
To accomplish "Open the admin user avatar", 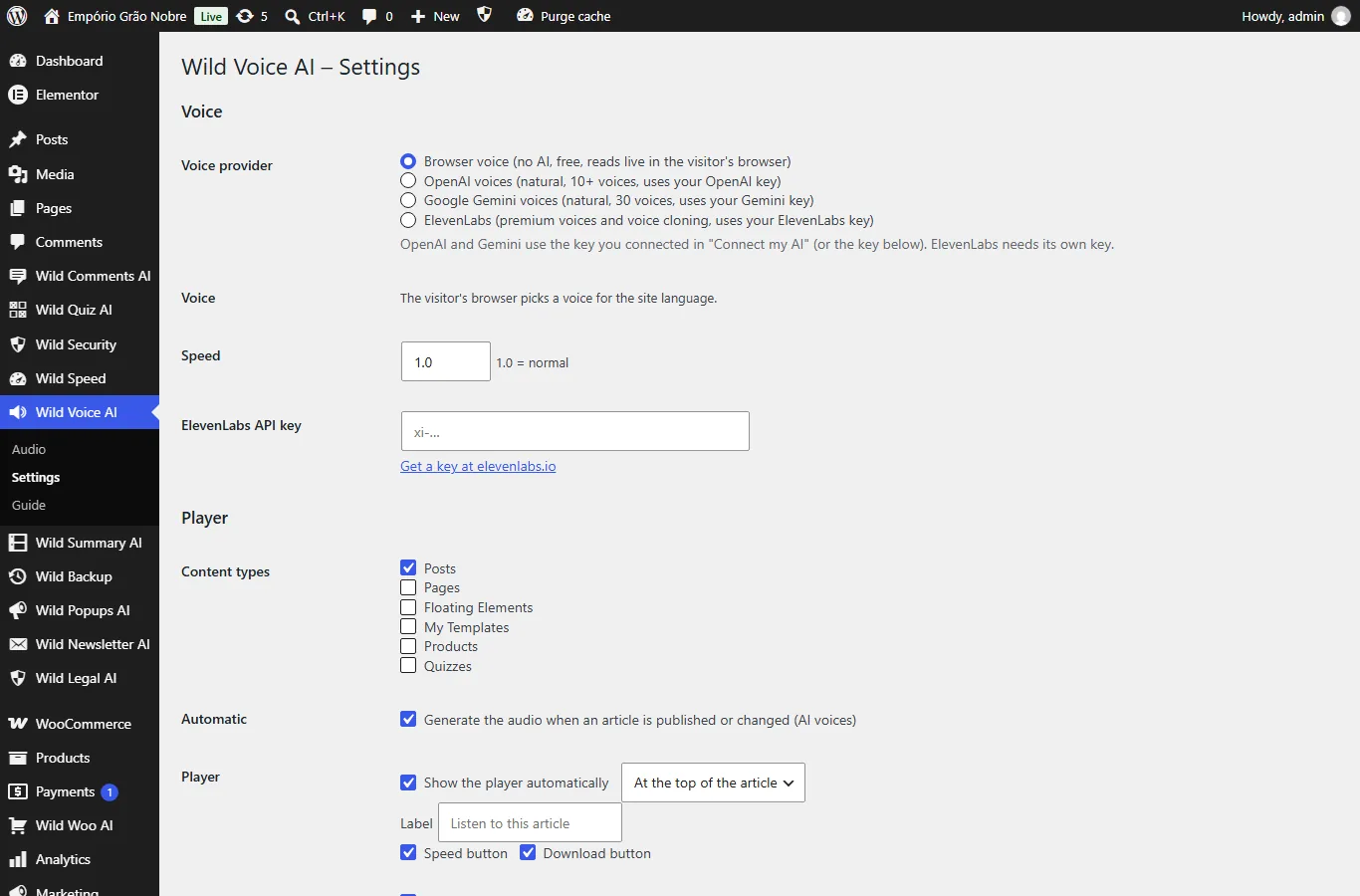I will [1341, 16].
